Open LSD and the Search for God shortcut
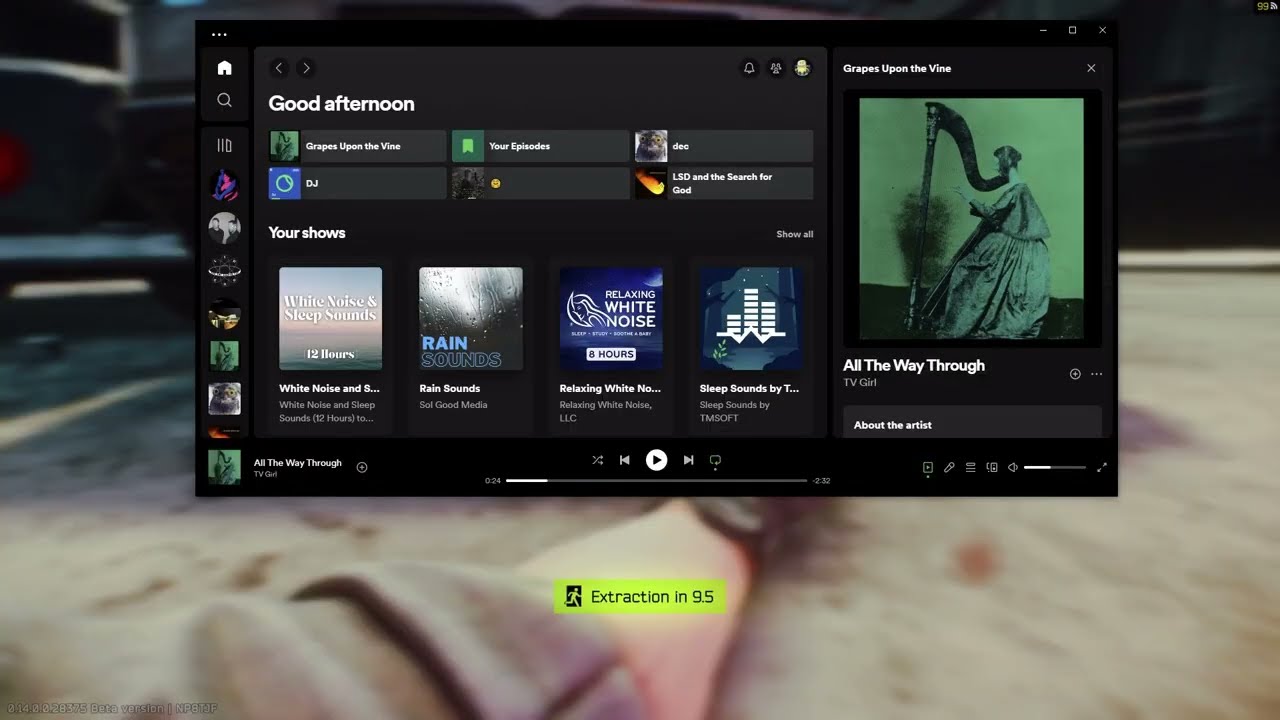This screenshot has width=1280, height=720. point(724,183)
